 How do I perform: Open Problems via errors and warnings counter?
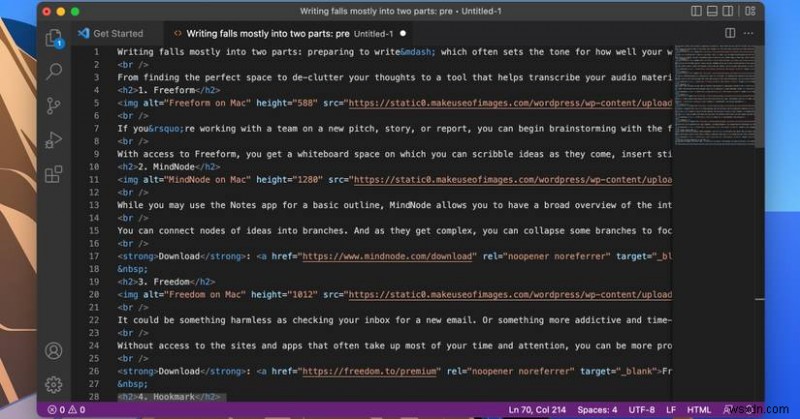(66, 410)
